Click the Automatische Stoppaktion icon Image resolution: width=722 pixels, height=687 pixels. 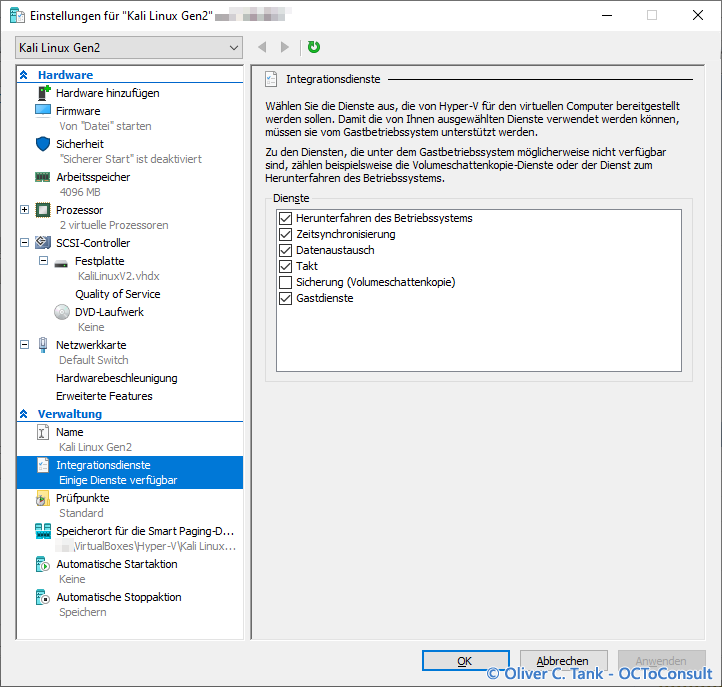click(42, 597)
